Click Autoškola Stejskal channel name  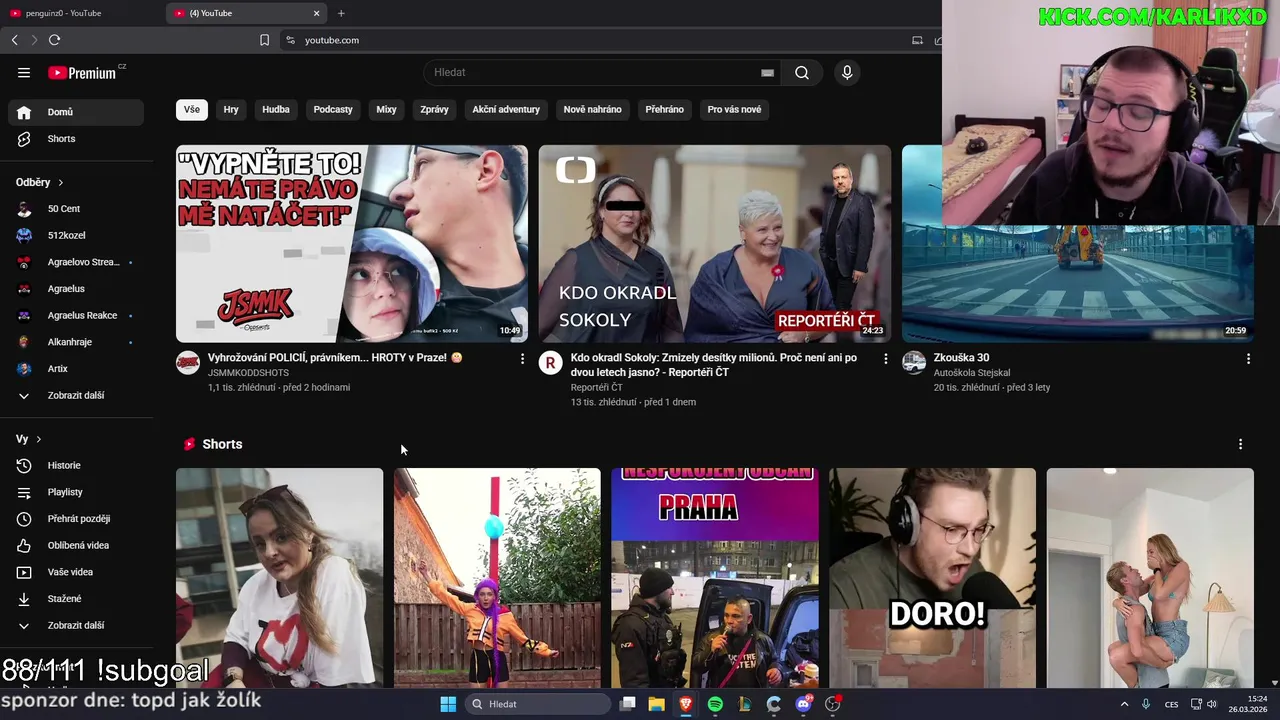pyautogui.click(x=972, y=373)
